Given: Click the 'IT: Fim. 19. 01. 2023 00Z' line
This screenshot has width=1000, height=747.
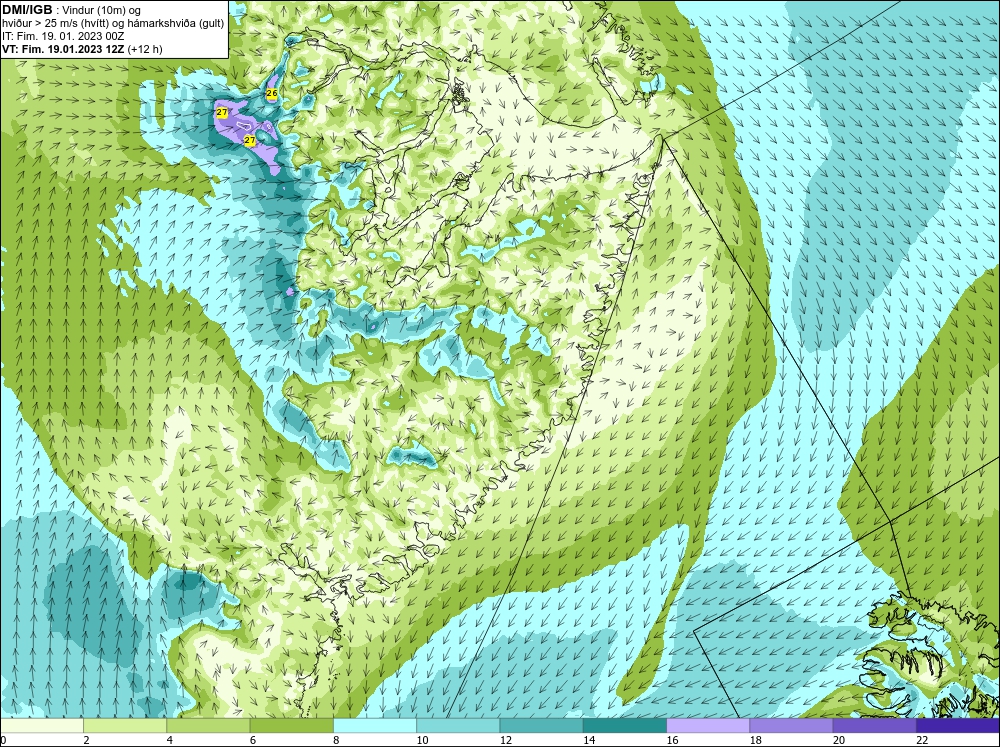Looking at the screenshot, I should pos(63,36).
